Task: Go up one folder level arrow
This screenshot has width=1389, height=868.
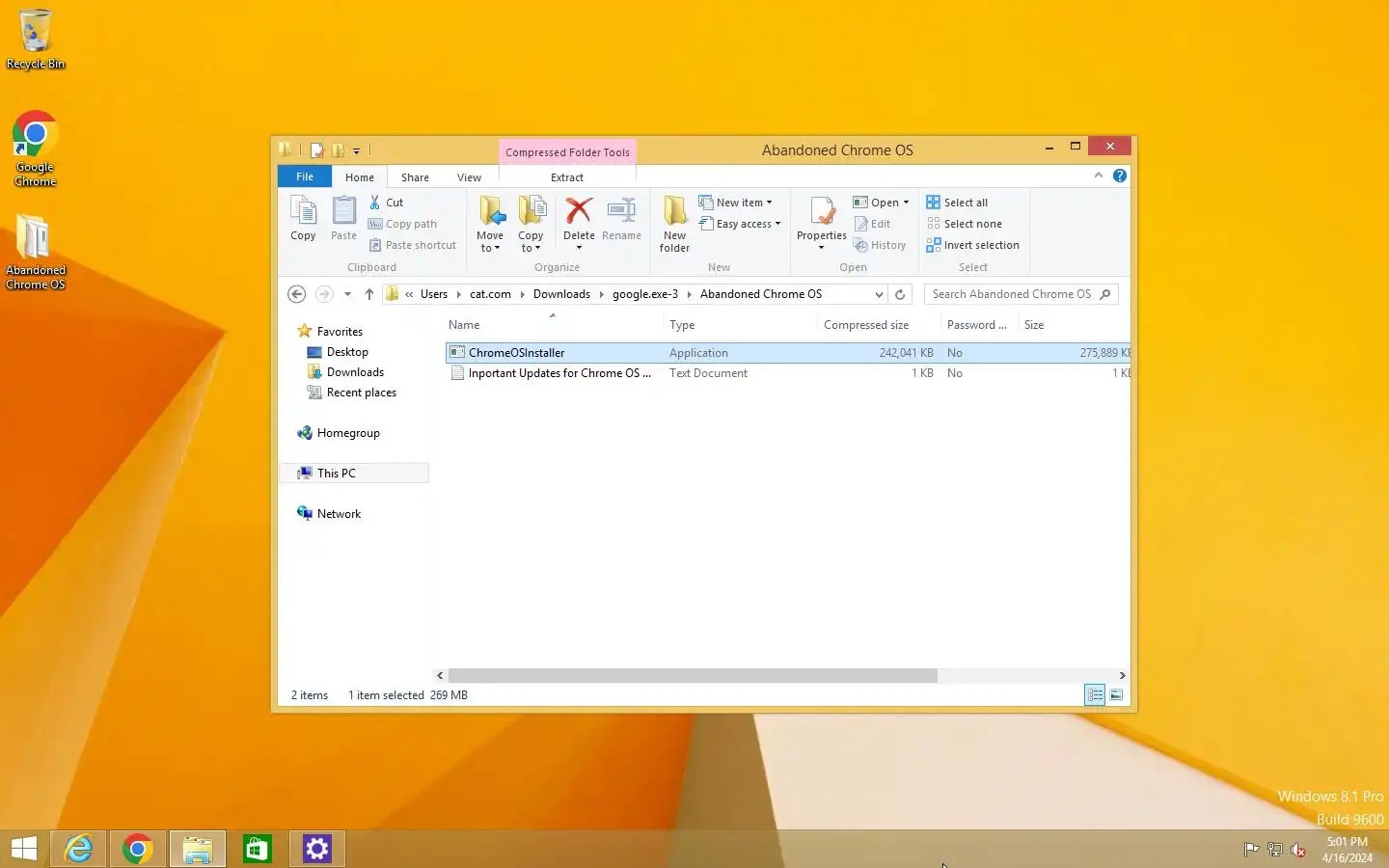Action: click(368, 294)
